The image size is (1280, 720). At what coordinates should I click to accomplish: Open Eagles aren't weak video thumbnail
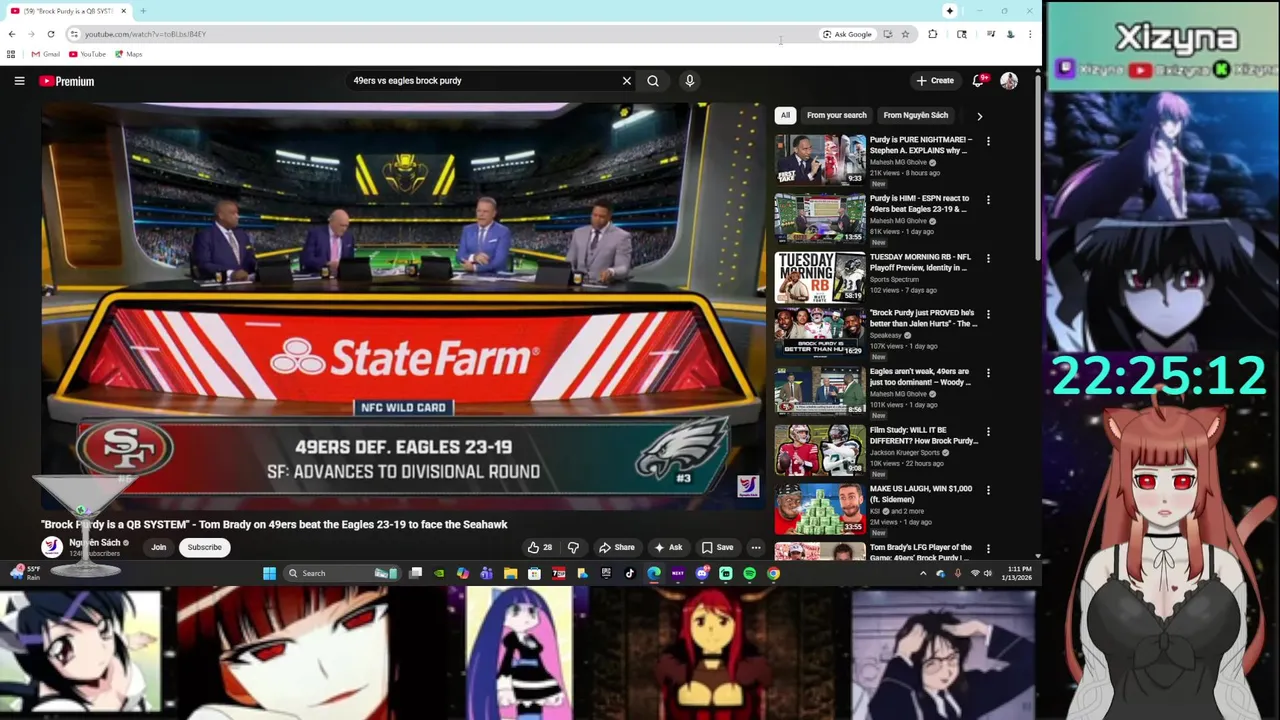tap(820, 391)
